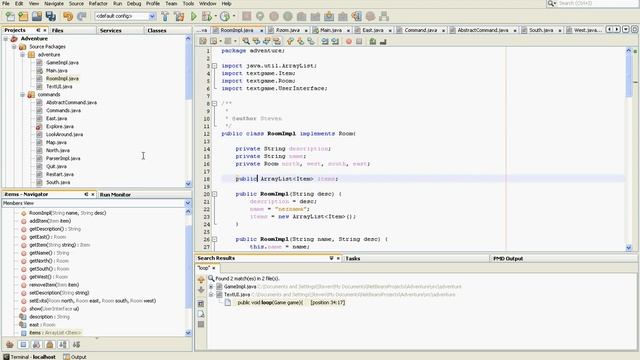
Task: Collapse the Adventure project node
Action: (6, 38)
